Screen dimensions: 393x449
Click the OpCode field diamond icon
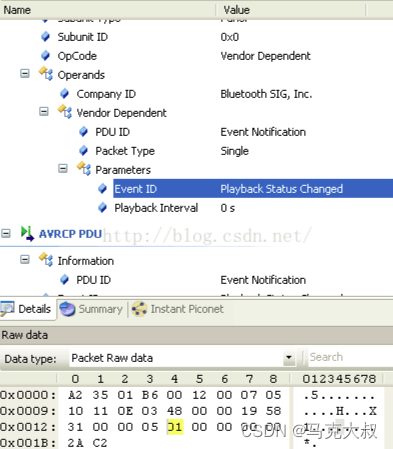pyautogui.click(x=45, y=56)
